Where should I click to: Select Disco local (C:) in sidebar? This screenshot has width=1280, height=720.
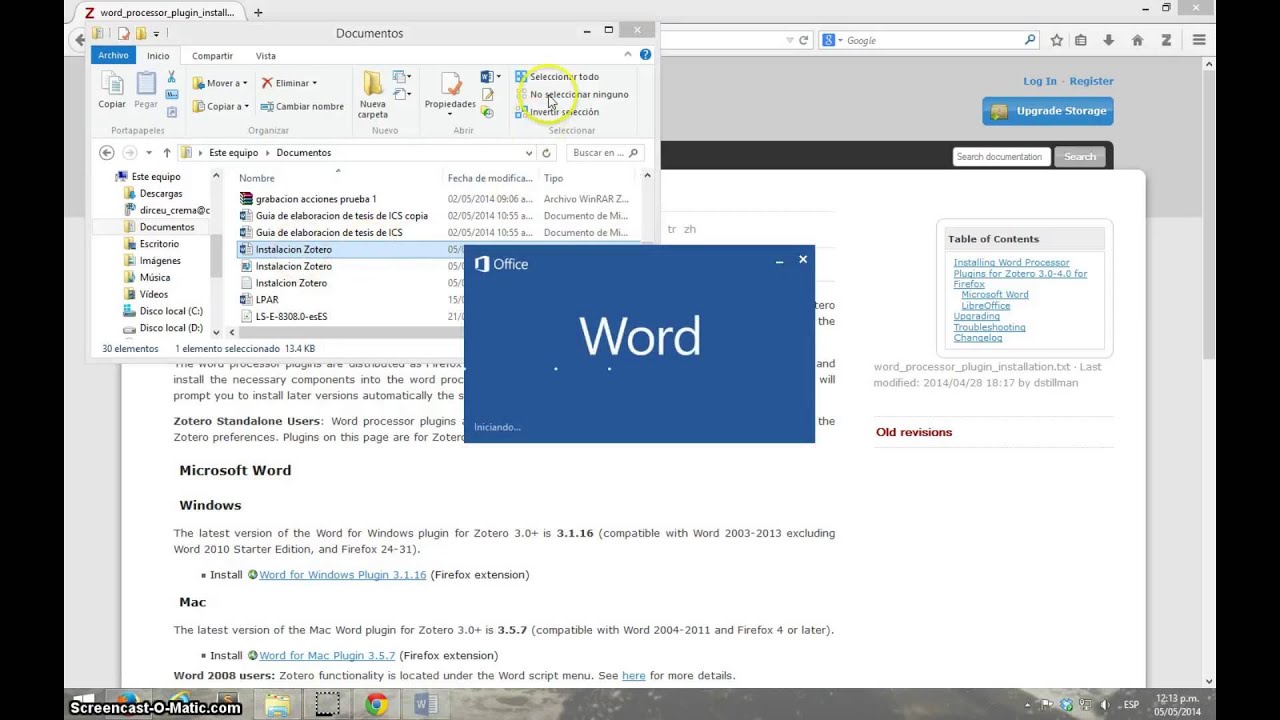pos(170,311)
